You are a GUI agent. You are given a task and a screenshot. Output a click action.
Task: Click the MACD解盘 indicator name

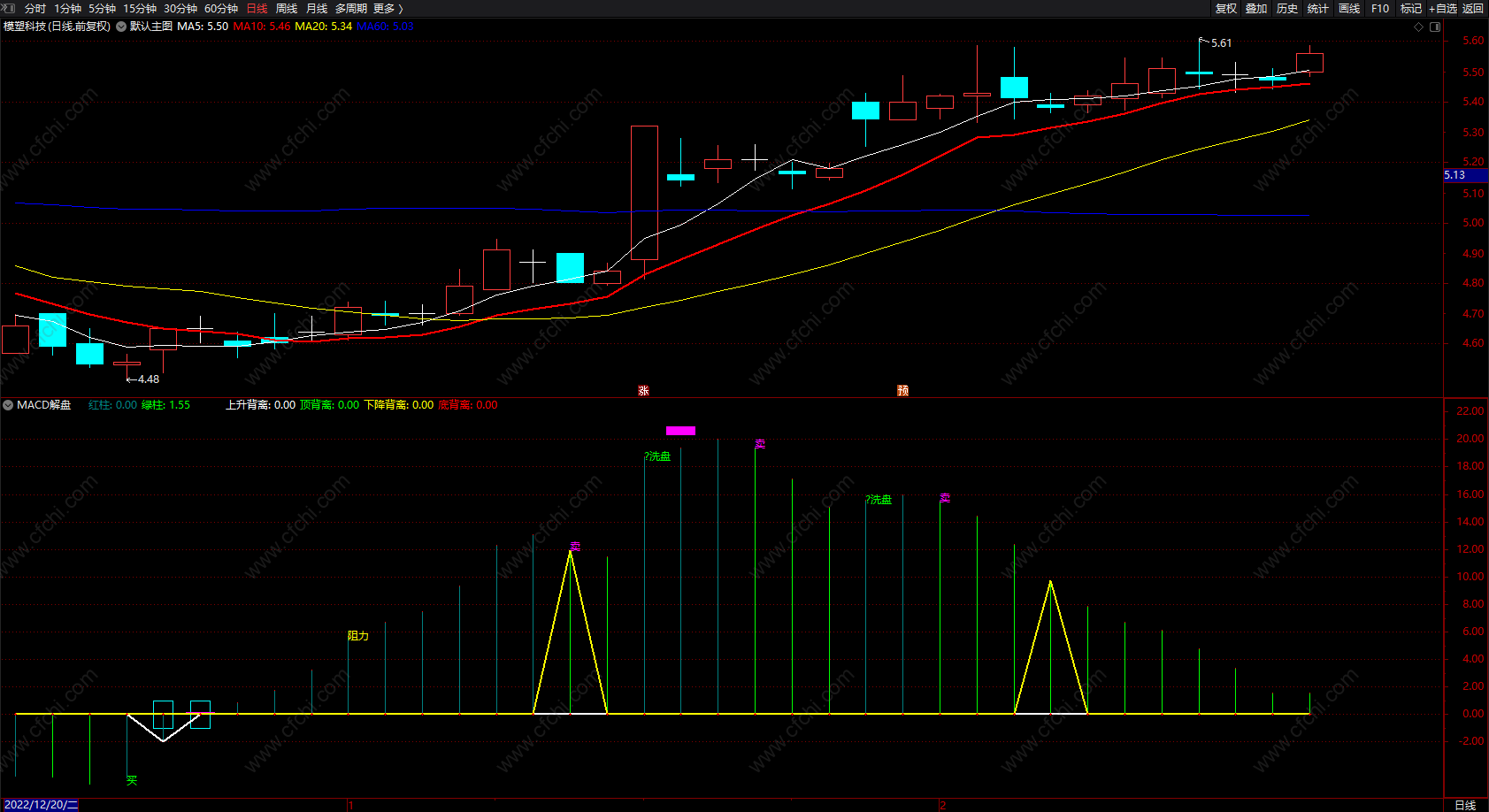coord(44,405)
